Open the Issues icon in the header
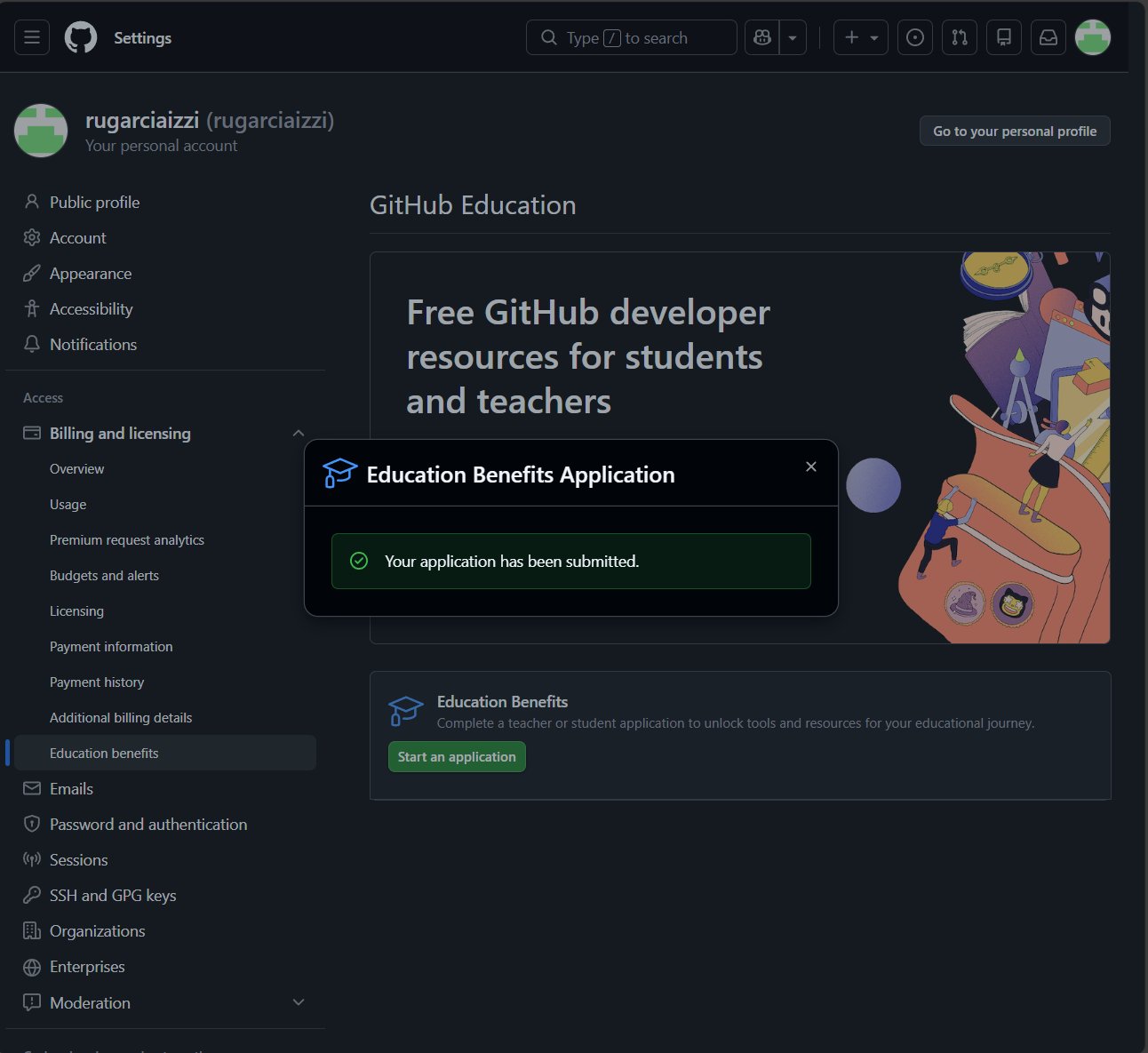This screenshot has height=1053, width=1148. click(915, 37)
